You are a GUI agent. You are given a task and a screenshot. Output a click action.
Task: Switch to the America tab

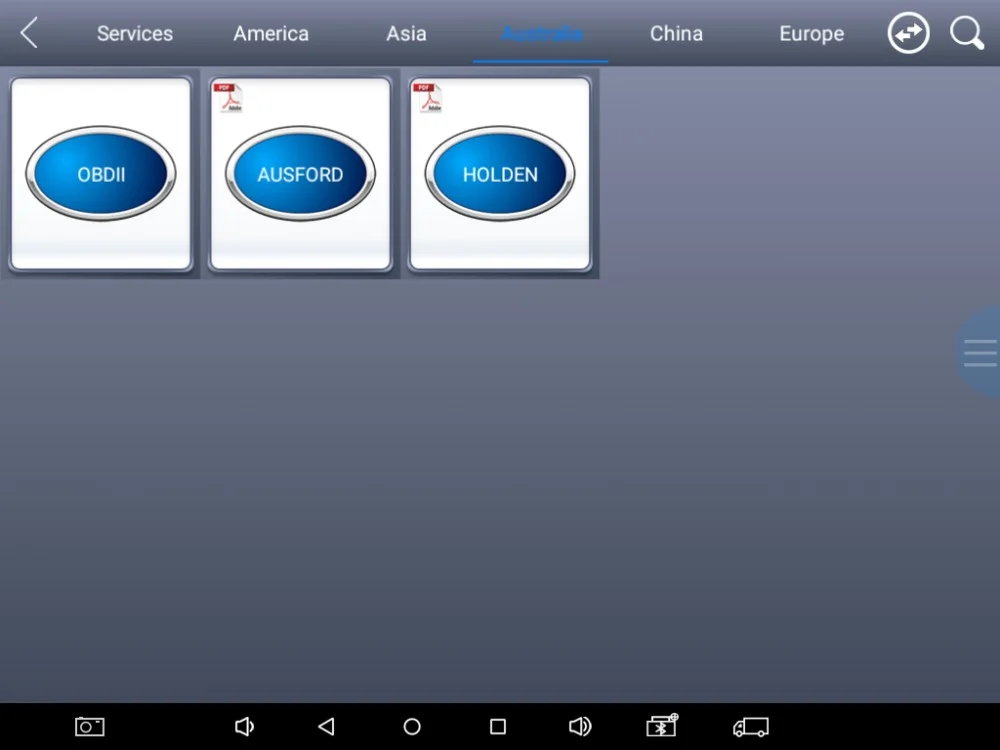pos(270,33)
